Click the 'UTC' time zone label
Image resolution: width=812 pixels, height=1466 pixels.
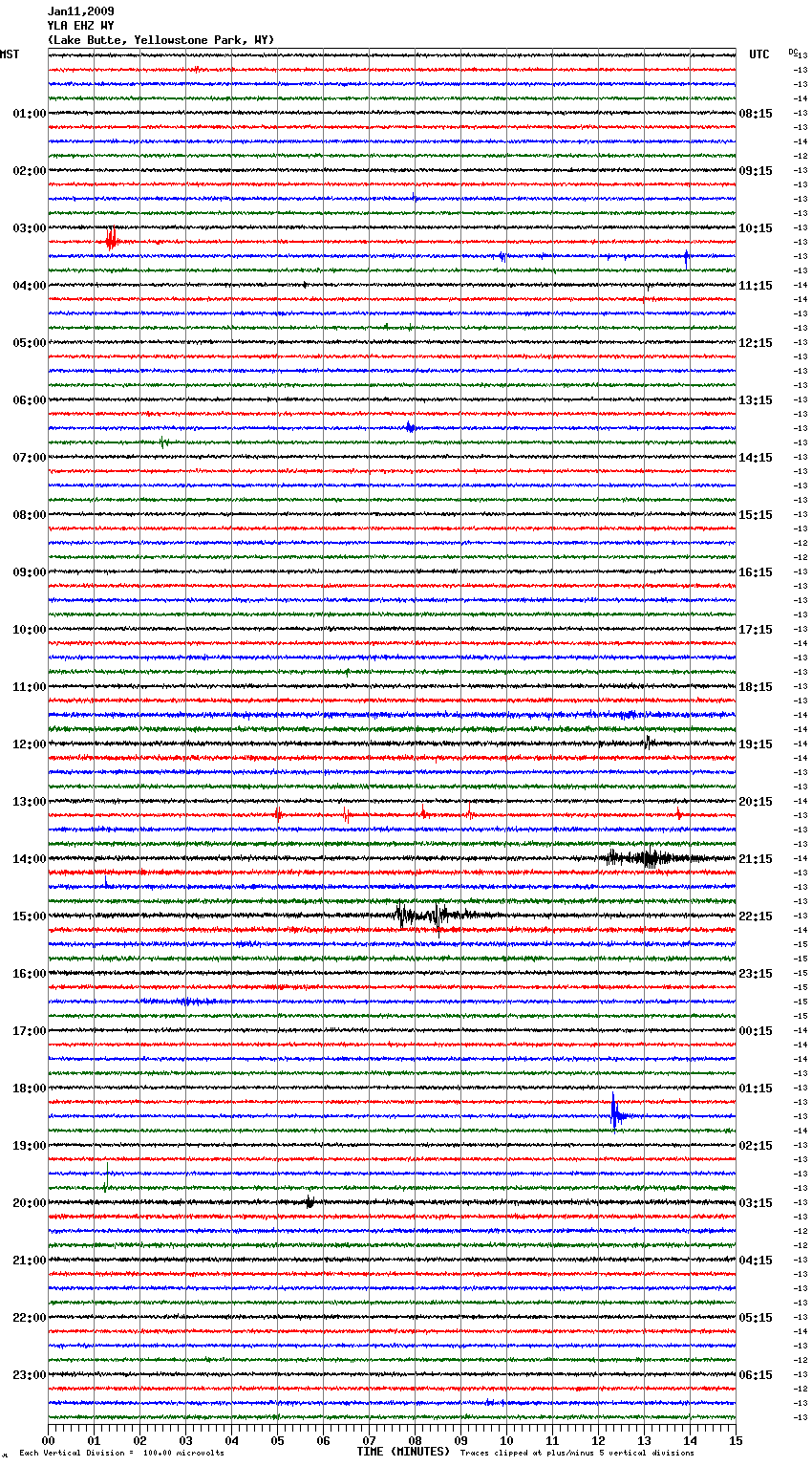coord(759,54)
